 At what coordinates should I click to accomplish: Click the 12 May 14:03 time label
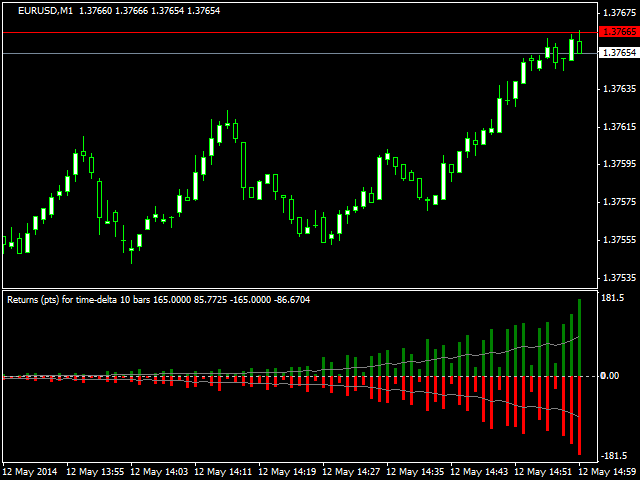(159, 472)
